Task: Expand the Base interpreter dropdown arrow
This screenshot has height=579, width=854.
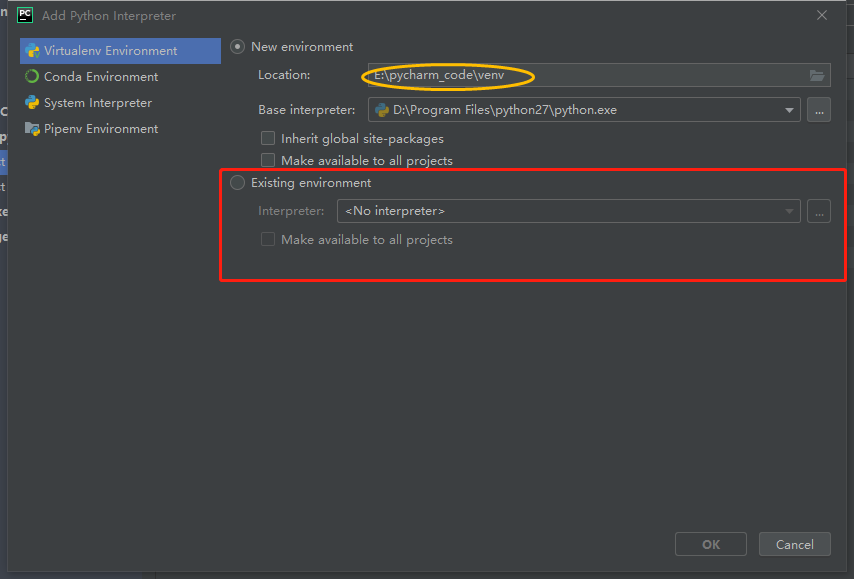Action: (789, 110)
